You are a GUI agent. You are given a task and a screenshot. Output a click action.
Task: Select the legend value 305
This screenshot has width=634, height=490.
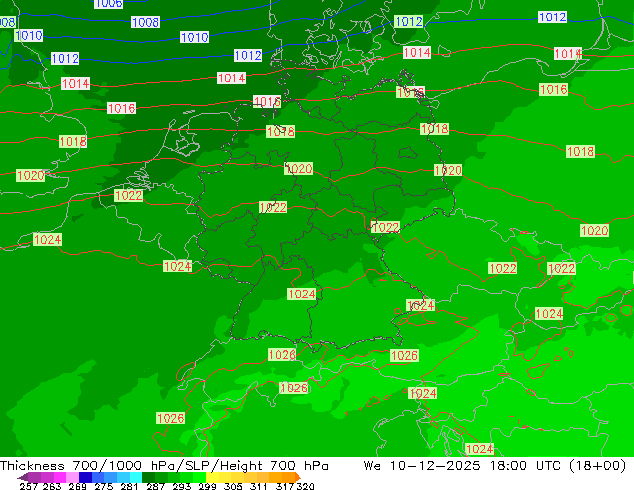[x=233, y=486]
